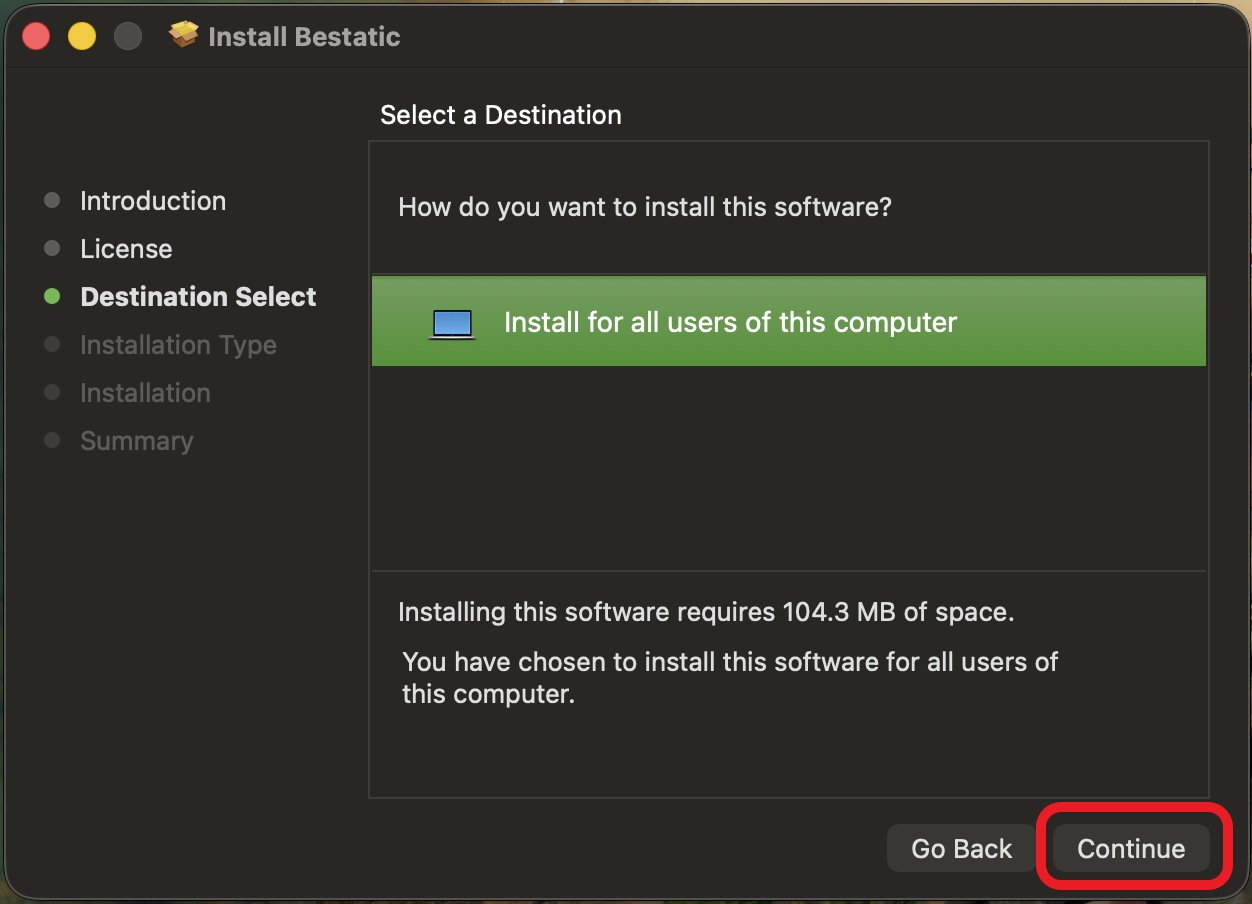The height and width of the screenshot is (904, 1252).
Task: Click the Summary step label
Action: (x=137, y=441)
